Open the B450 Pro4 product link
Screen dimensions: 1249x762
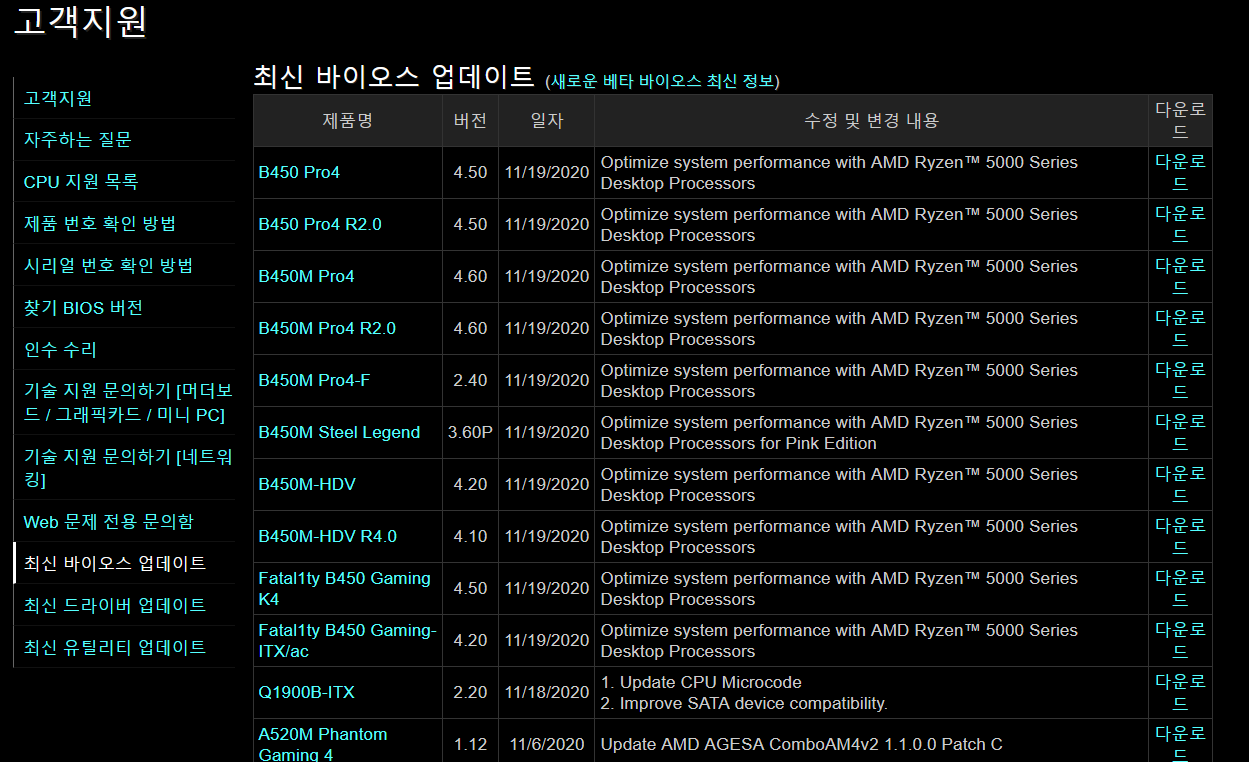[x=299, y=172]
